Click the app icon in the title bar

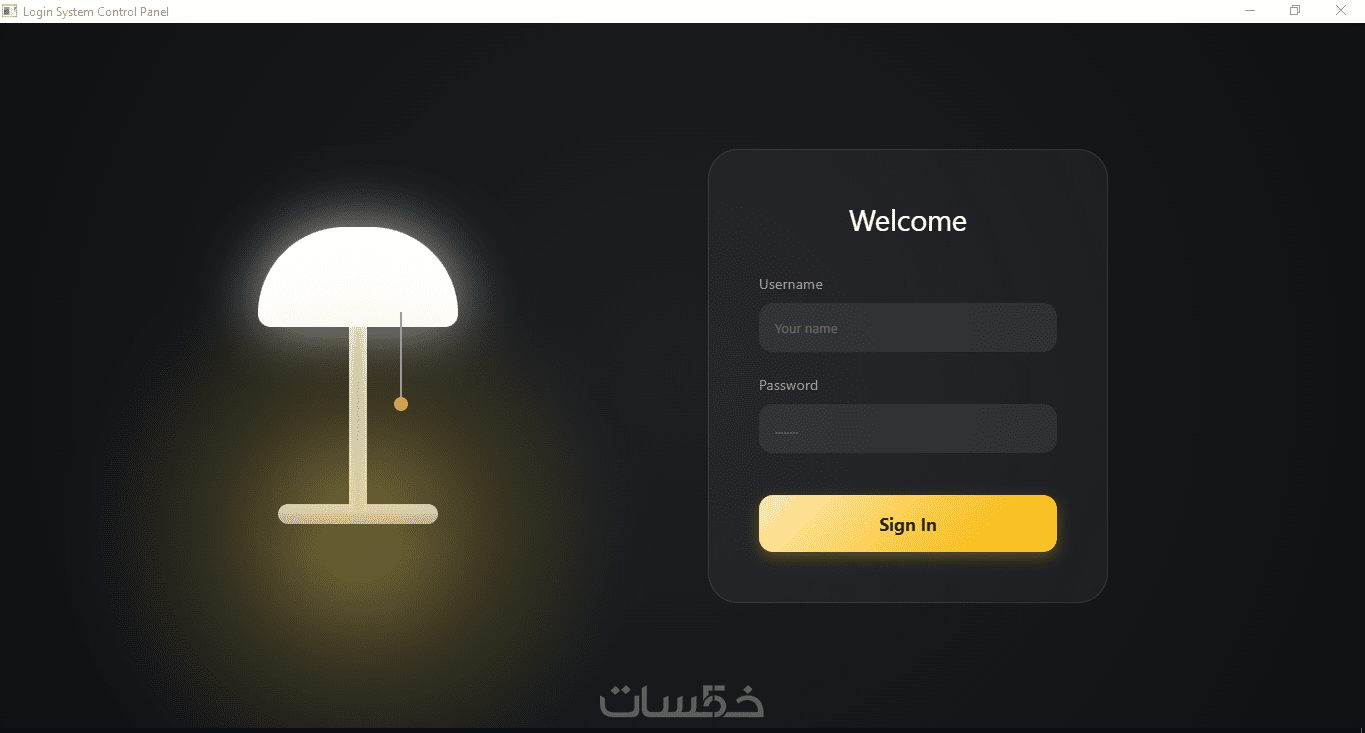pos(11,11)
